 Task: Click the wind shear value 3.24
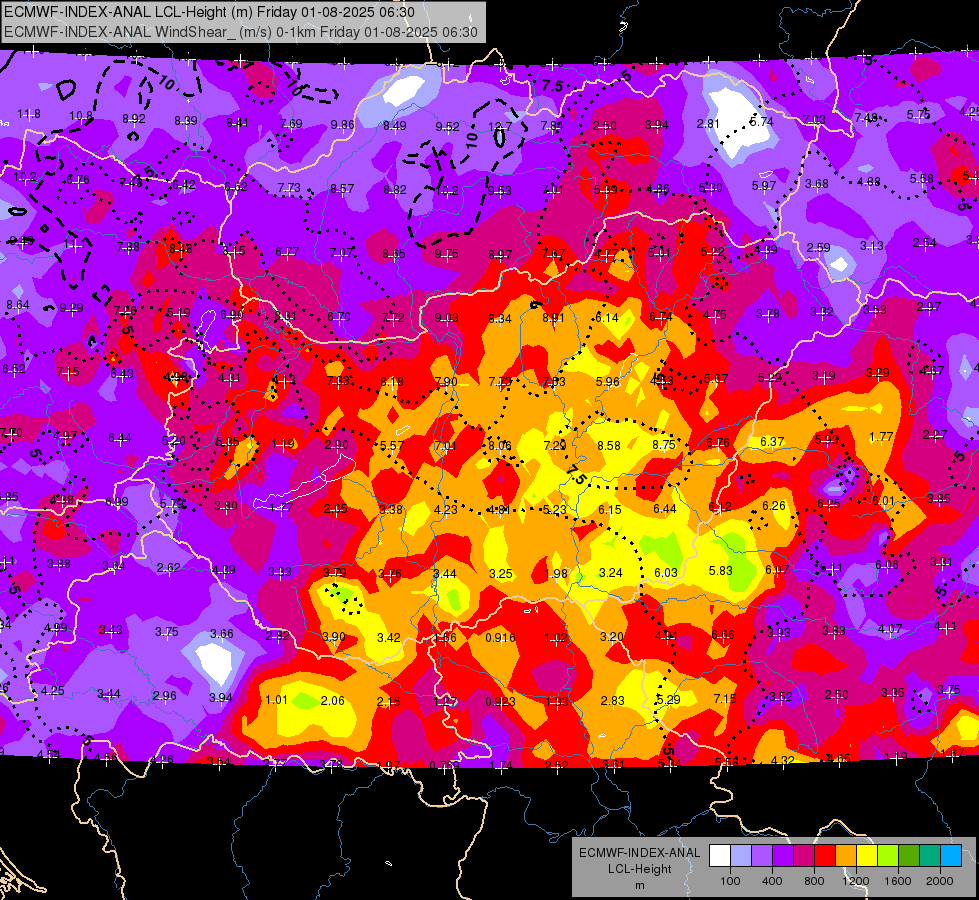pos(611,573)
